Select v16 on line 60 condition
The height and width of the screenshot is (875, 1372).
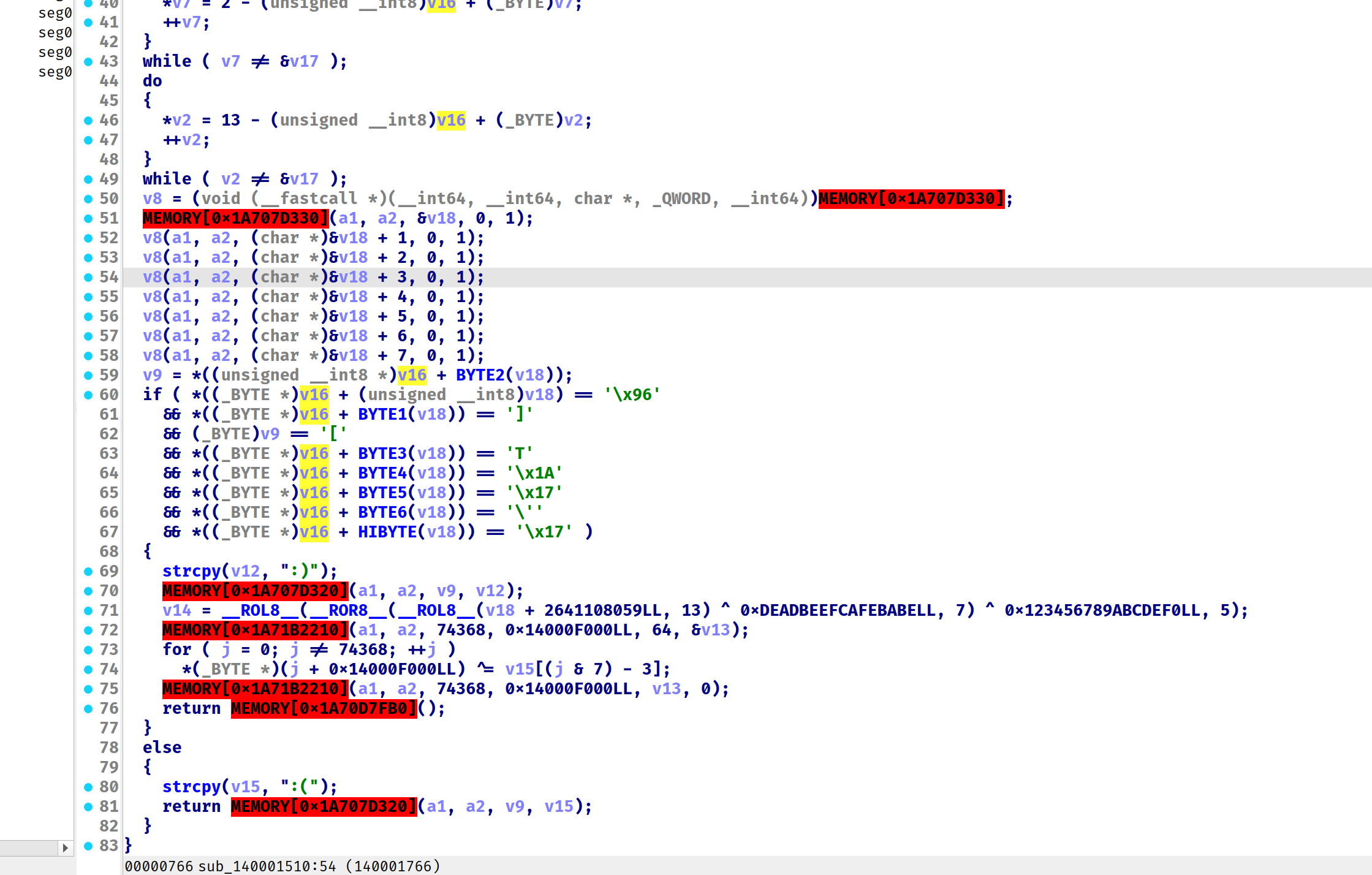[314, 395]
